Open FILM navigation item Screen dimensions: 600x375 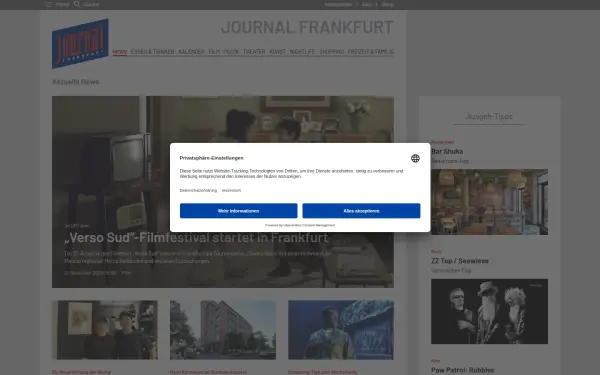pyautogui.click(x=214, y=52)
